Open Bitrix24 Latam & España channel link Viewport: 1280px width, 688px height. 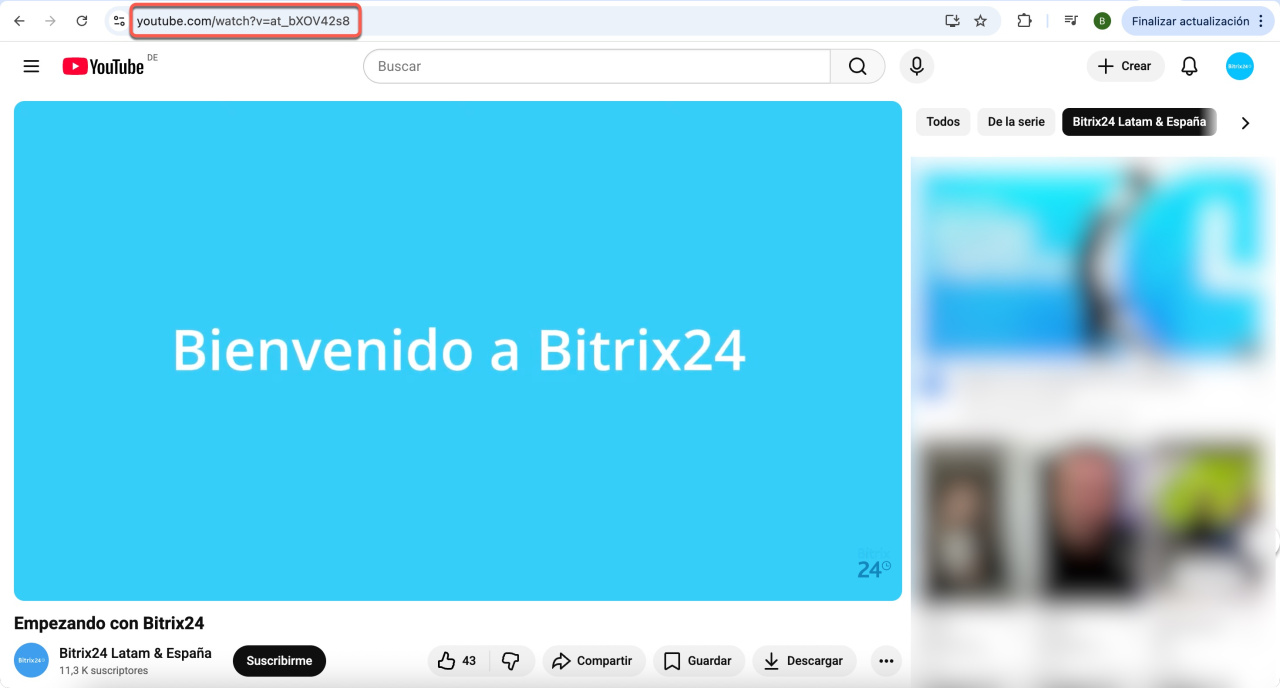pyautogui.click(x=135, y=653)
